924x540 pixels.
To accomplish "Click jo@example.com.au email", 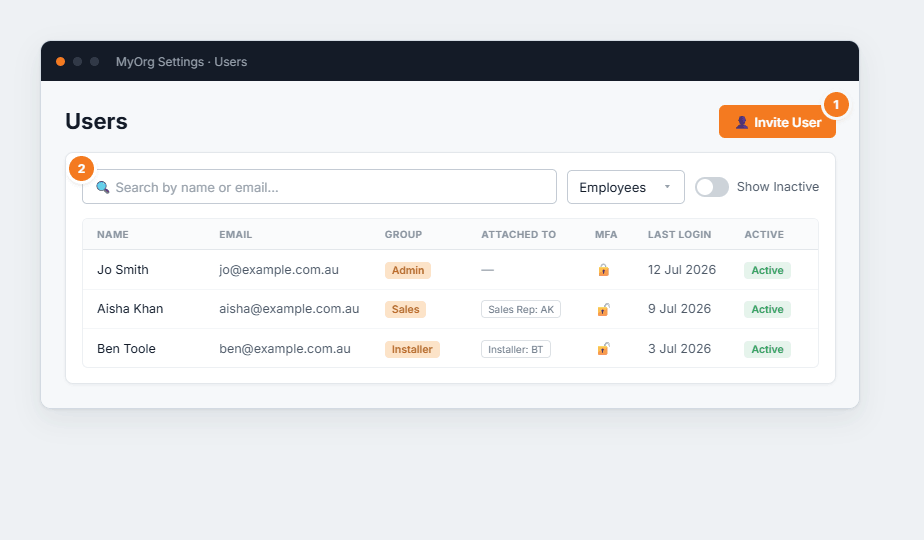I will point(279,269).
